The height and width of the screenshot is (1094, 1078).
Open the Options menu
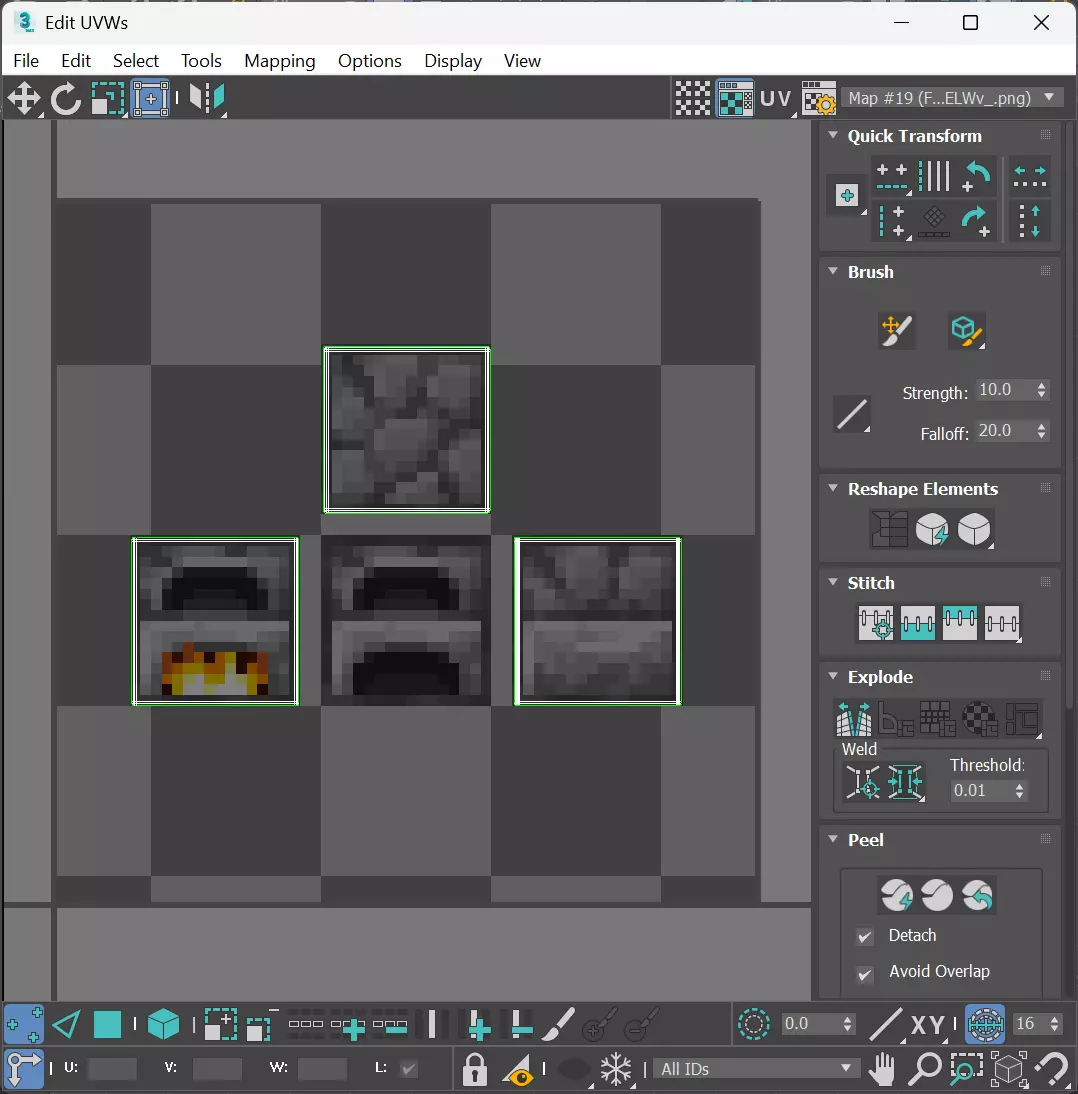pyautogui.click(x=370, y=61)
